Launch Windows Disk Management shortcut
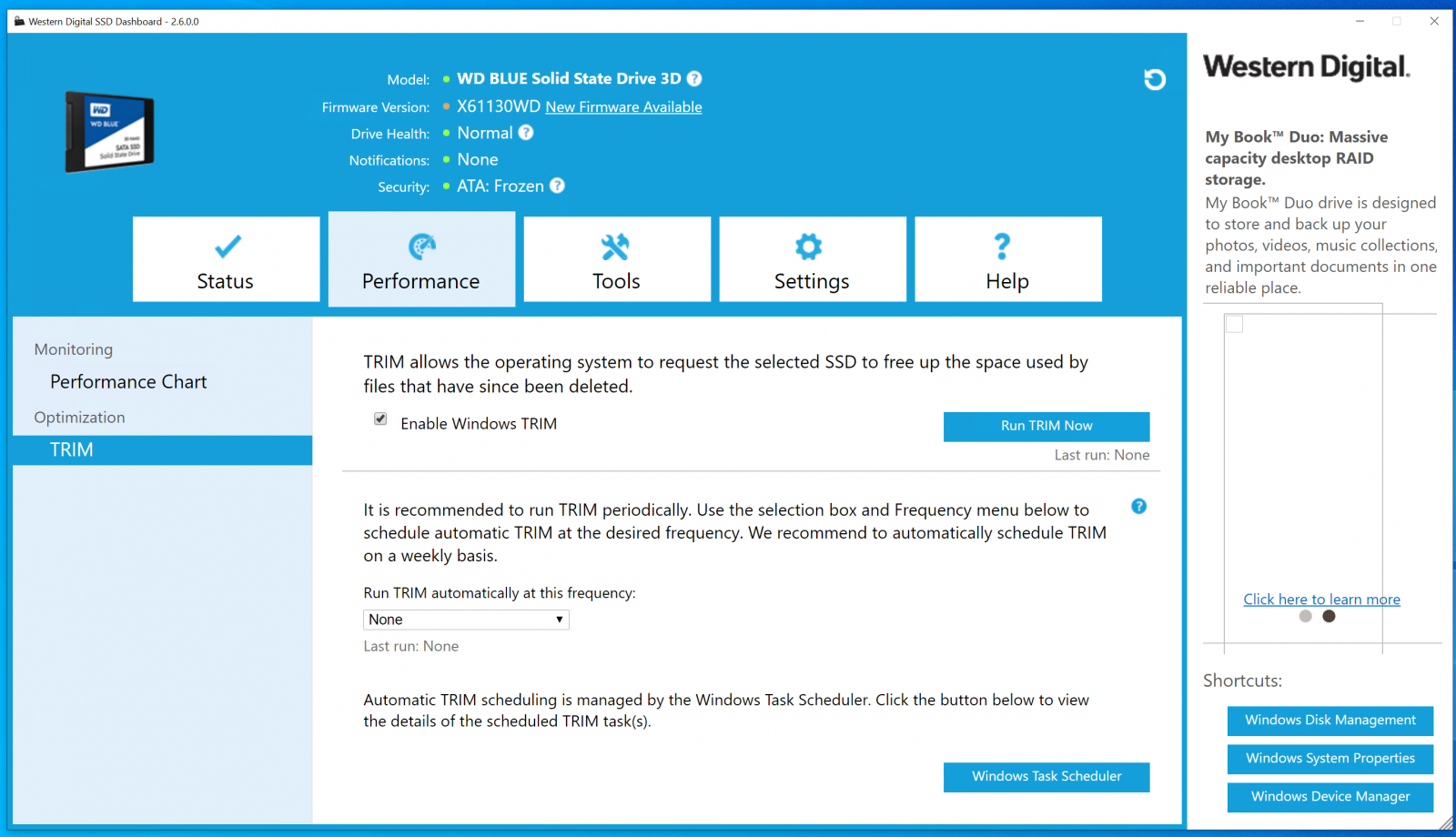Screen dimensions: 1456x837 pos(1330,721)
